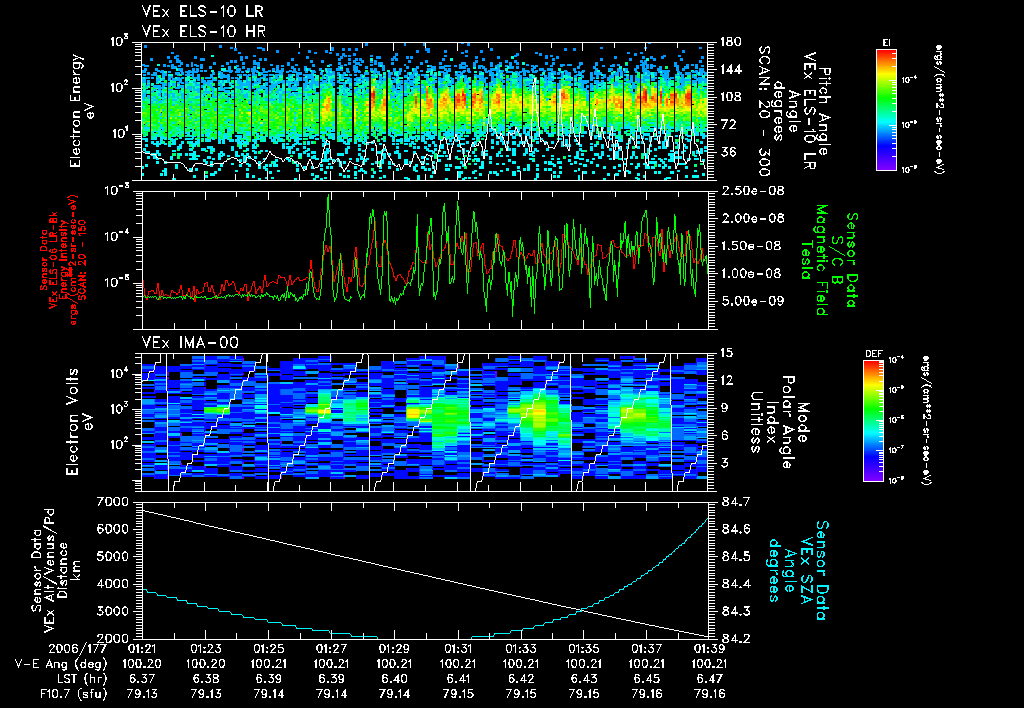Click the 01:29 time tick label
Viewport: 1024px width, 708px height.
coord(394,650)
